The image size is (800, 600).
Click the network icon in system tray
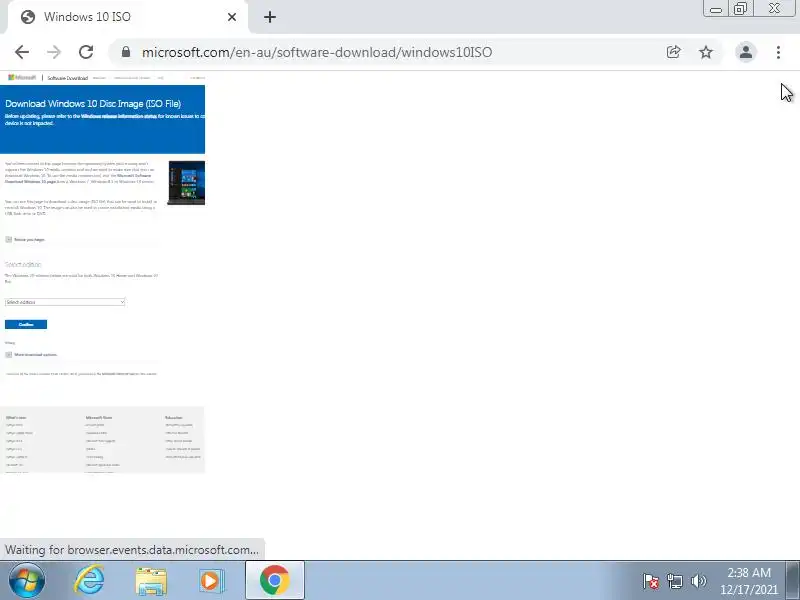coord(674,581)
